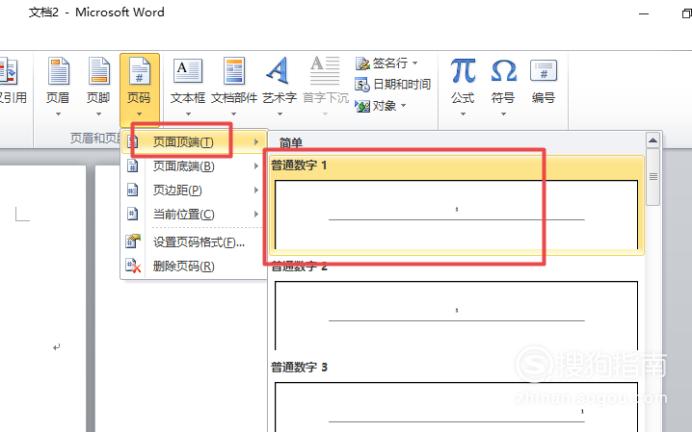
Task: Expand the dropdown arrow under 文本框
Action: [188, 114]
